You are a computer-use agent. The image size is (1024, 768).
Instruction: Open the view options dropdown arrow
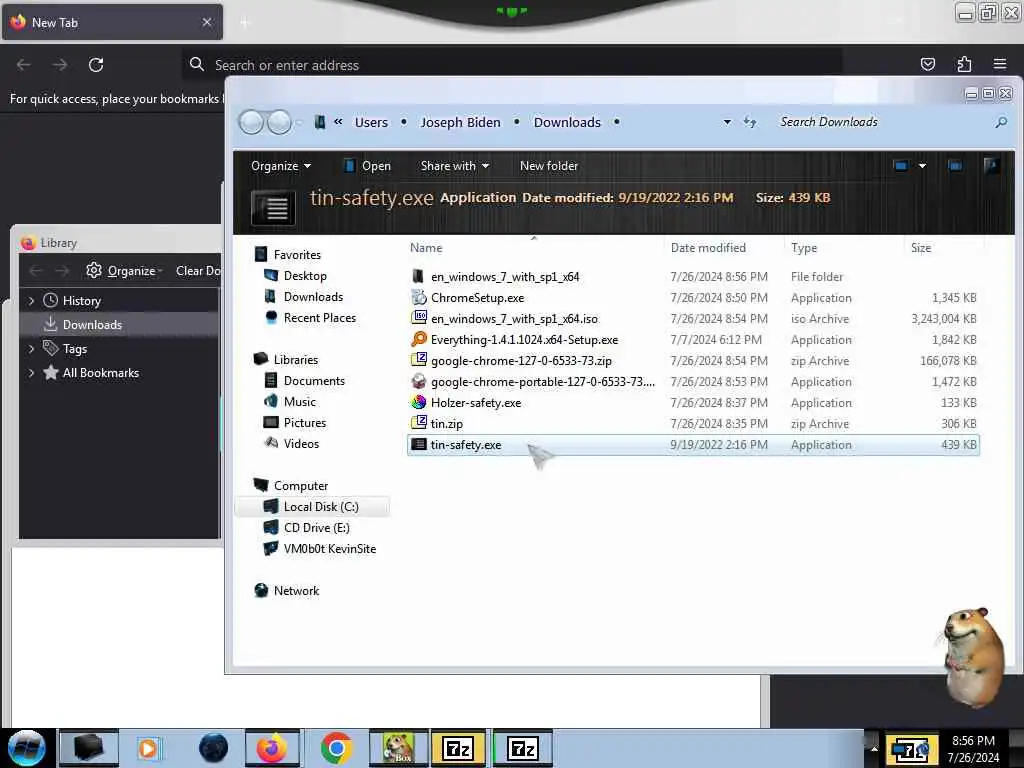922,166
